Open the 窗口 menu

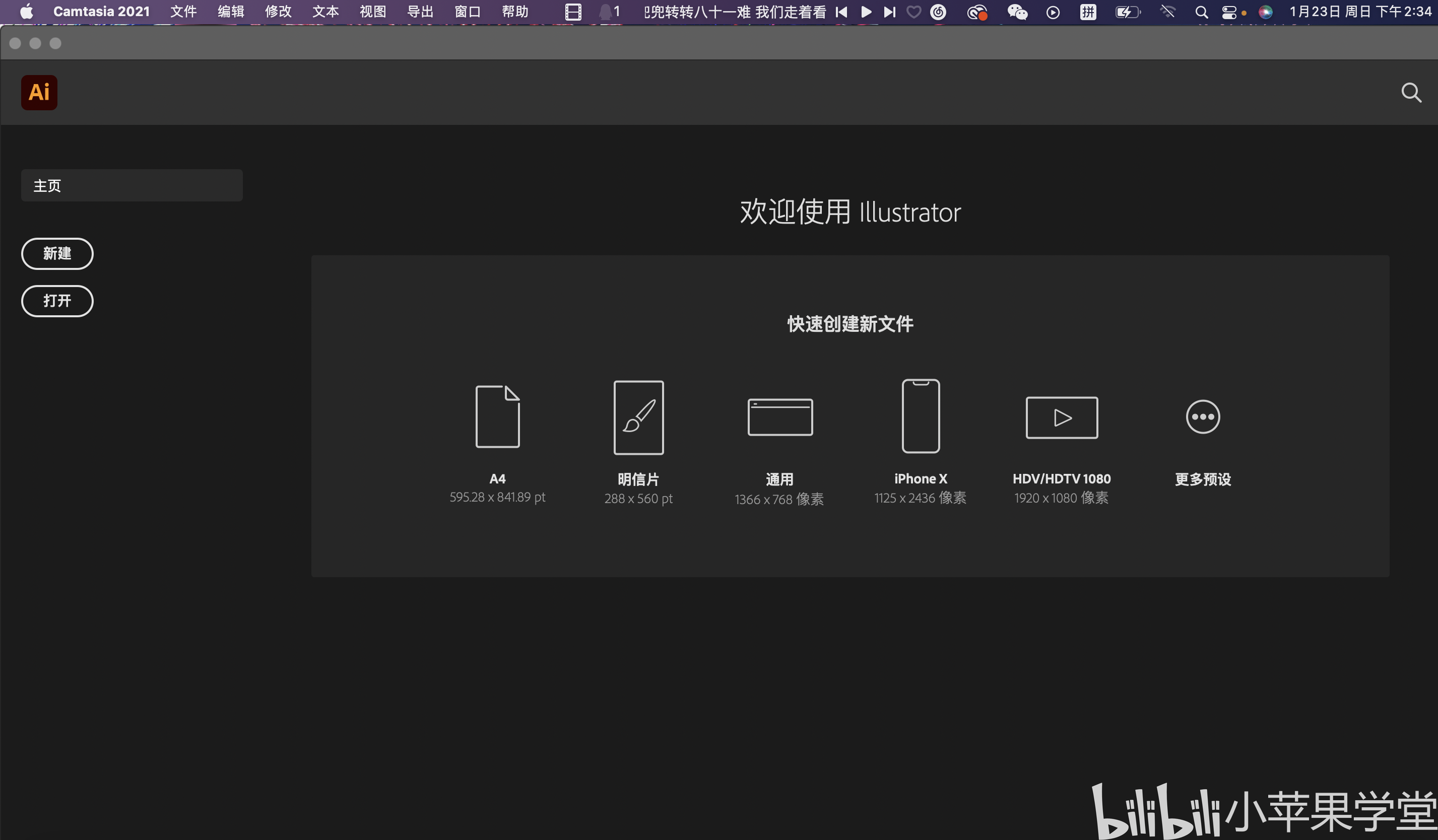[x=468, y=12]
